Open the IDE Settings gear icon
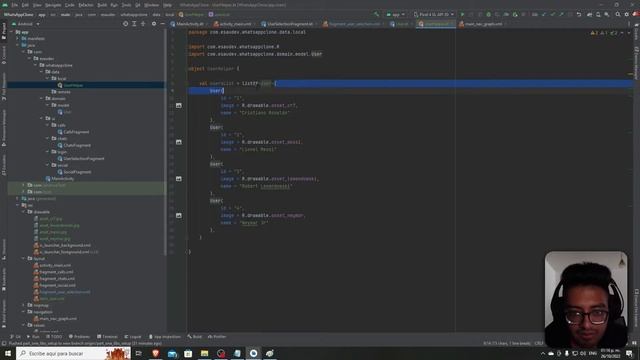 (x=627, y=14)
